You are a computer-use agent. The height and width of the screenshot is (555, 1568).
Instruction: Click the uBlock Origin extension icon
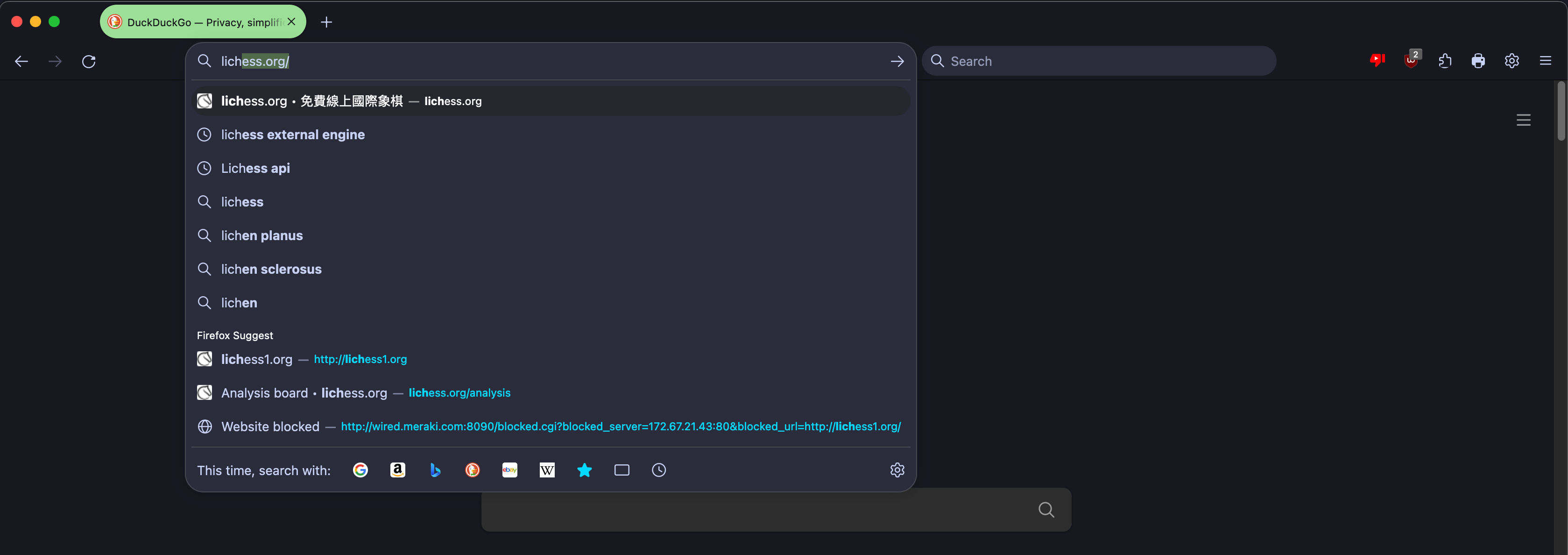click(x=1410, y=61)
